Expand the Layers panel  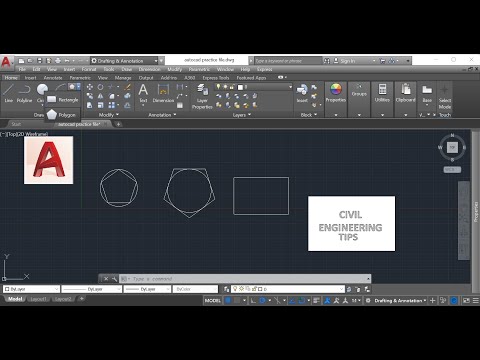point(242,115)
